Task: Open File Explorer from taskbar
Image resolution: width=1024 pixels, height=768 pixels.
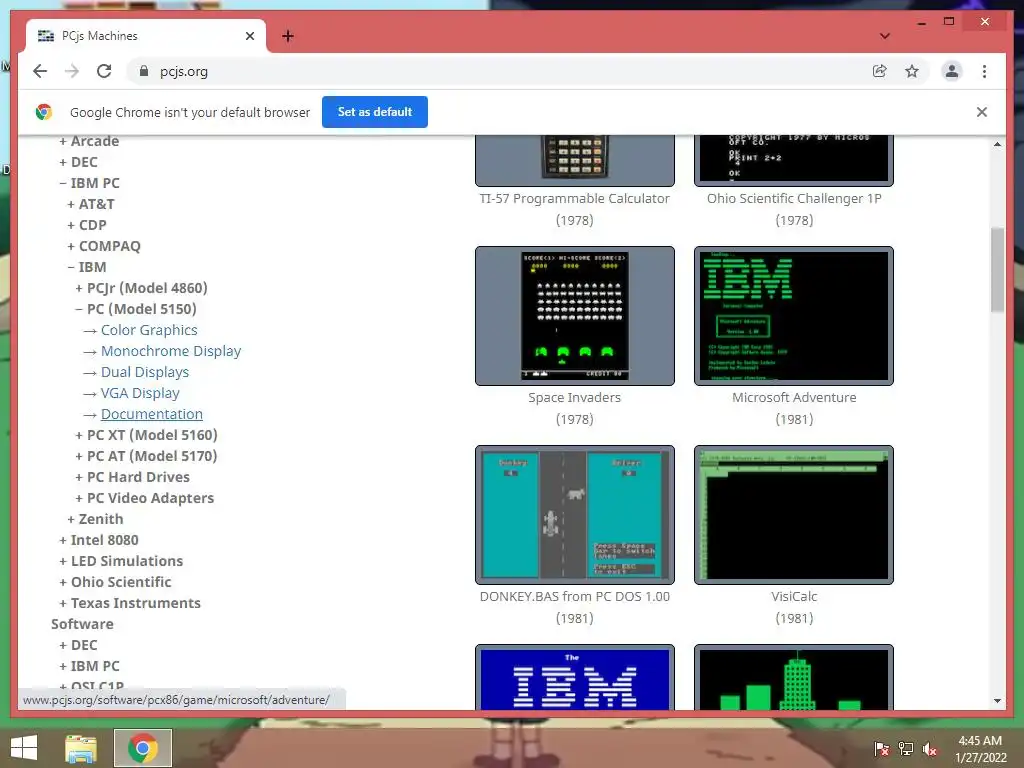Action: point(81,748)
